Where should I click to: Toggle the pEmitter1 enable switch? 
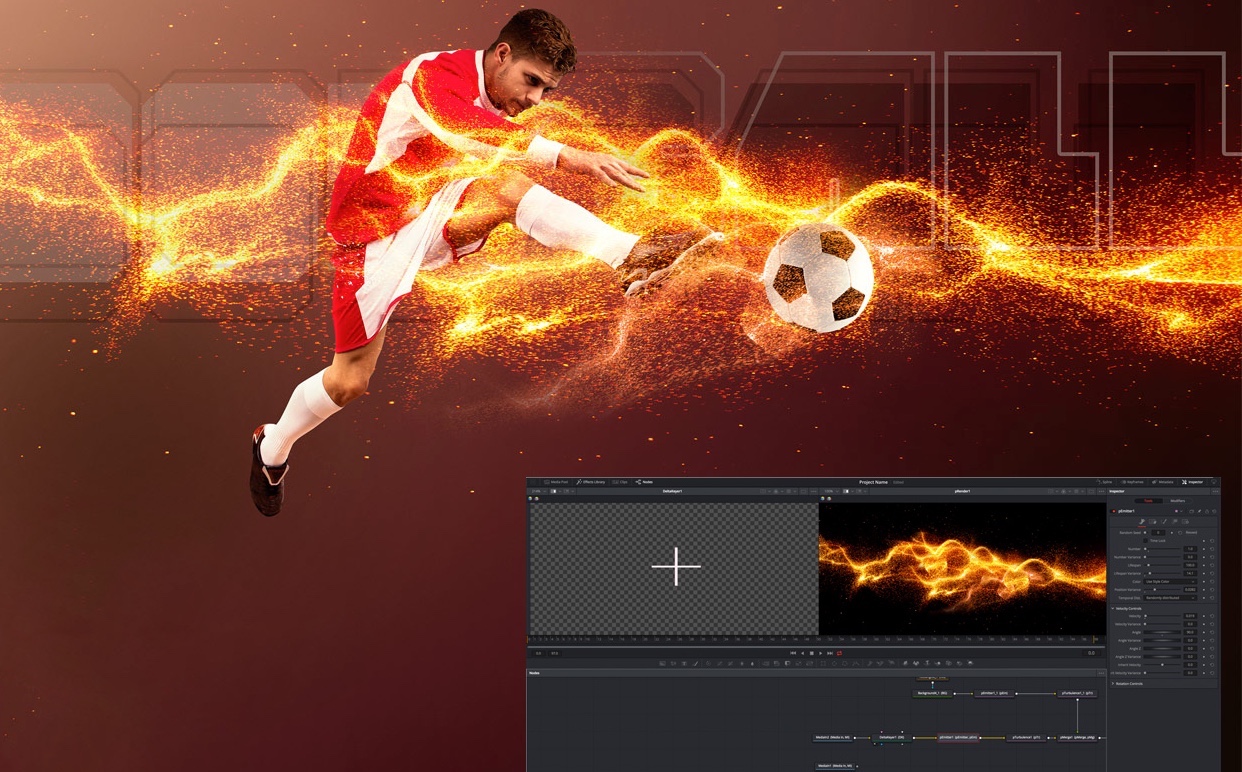pos(1115,511)
